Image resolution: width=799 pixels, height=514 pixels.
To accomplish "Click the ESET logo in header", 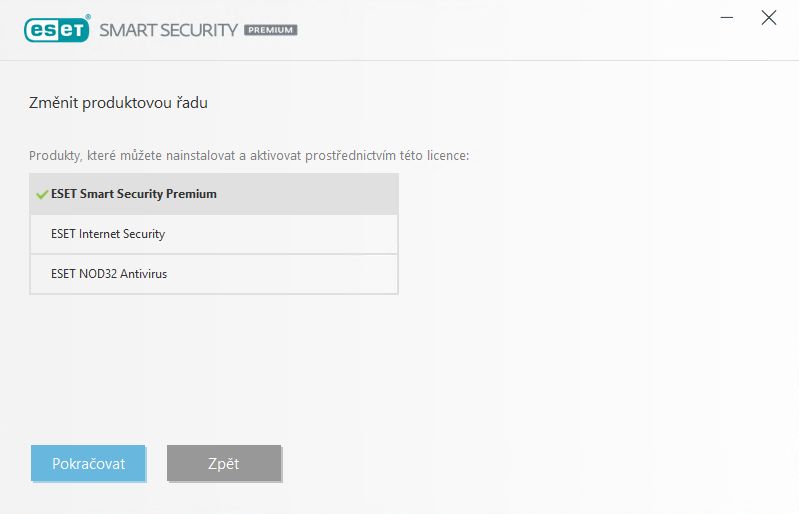I will (x=57, y=30).
